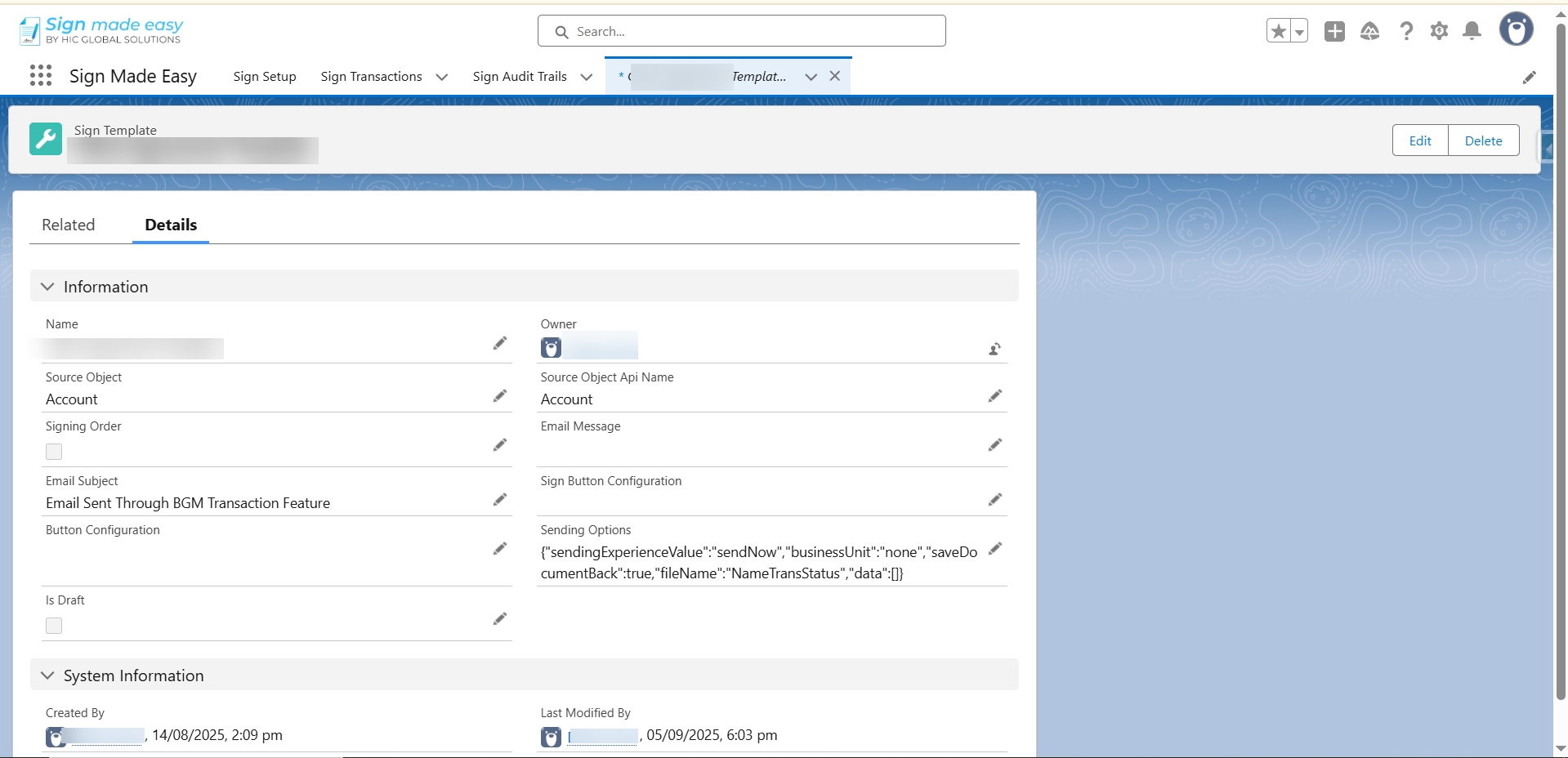Open the App Launcher grid icon

pyautogui.click(x=41, y=76)
